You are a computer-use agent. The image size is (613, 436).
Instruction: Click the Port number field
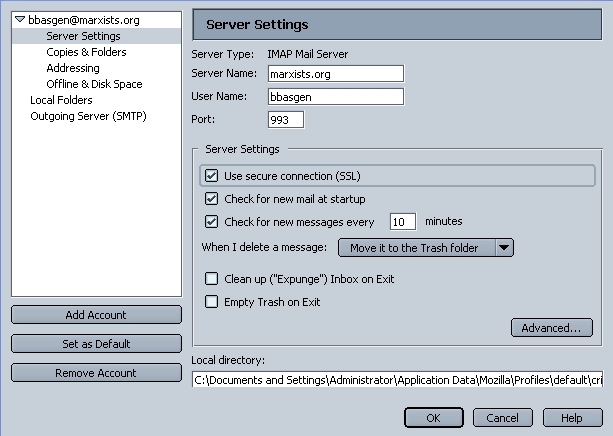coord(285,120)
